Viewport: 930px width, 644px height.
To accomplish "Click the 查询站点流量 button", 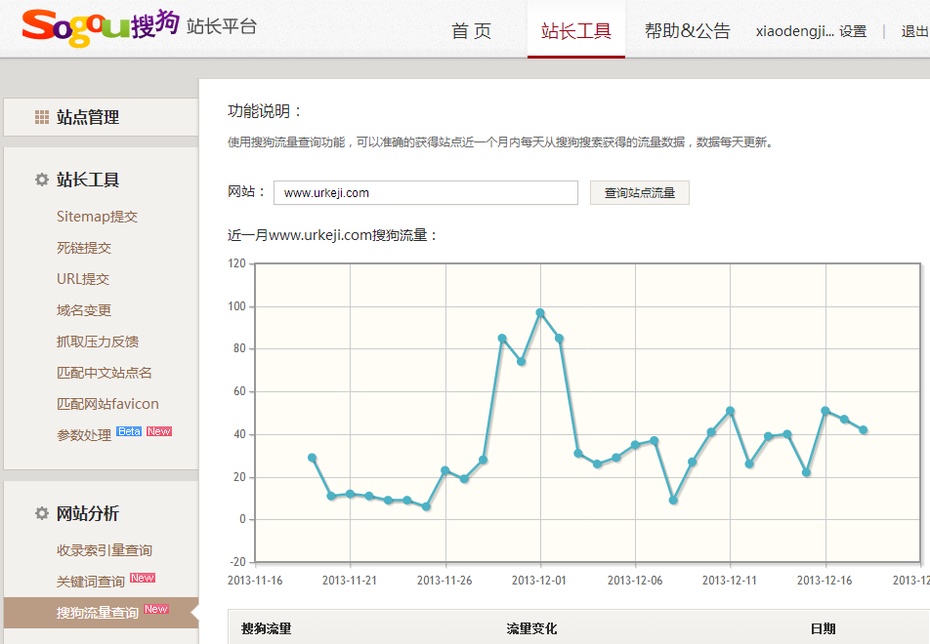I will (639, 192).
